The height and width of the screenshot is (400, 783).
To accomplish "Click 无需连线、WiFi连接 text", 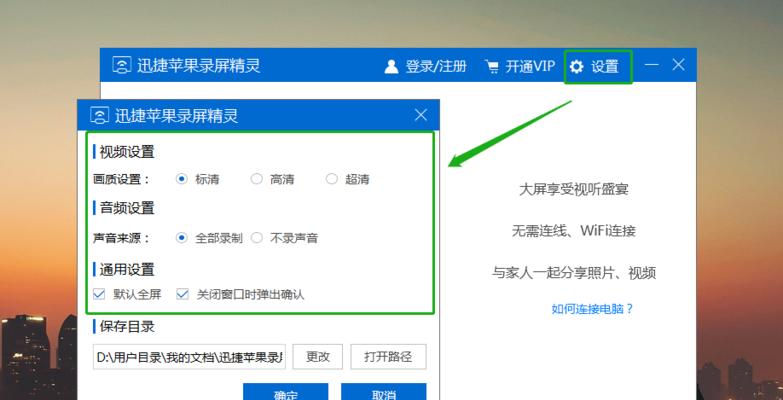I will point(573,231).
